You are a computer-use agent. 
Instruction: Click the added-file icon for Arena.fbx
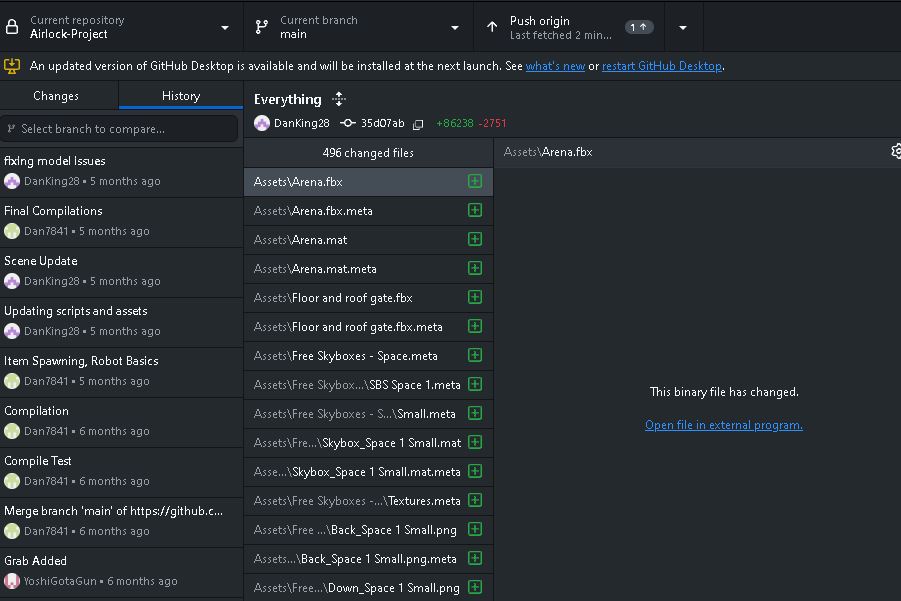point(475,182)
